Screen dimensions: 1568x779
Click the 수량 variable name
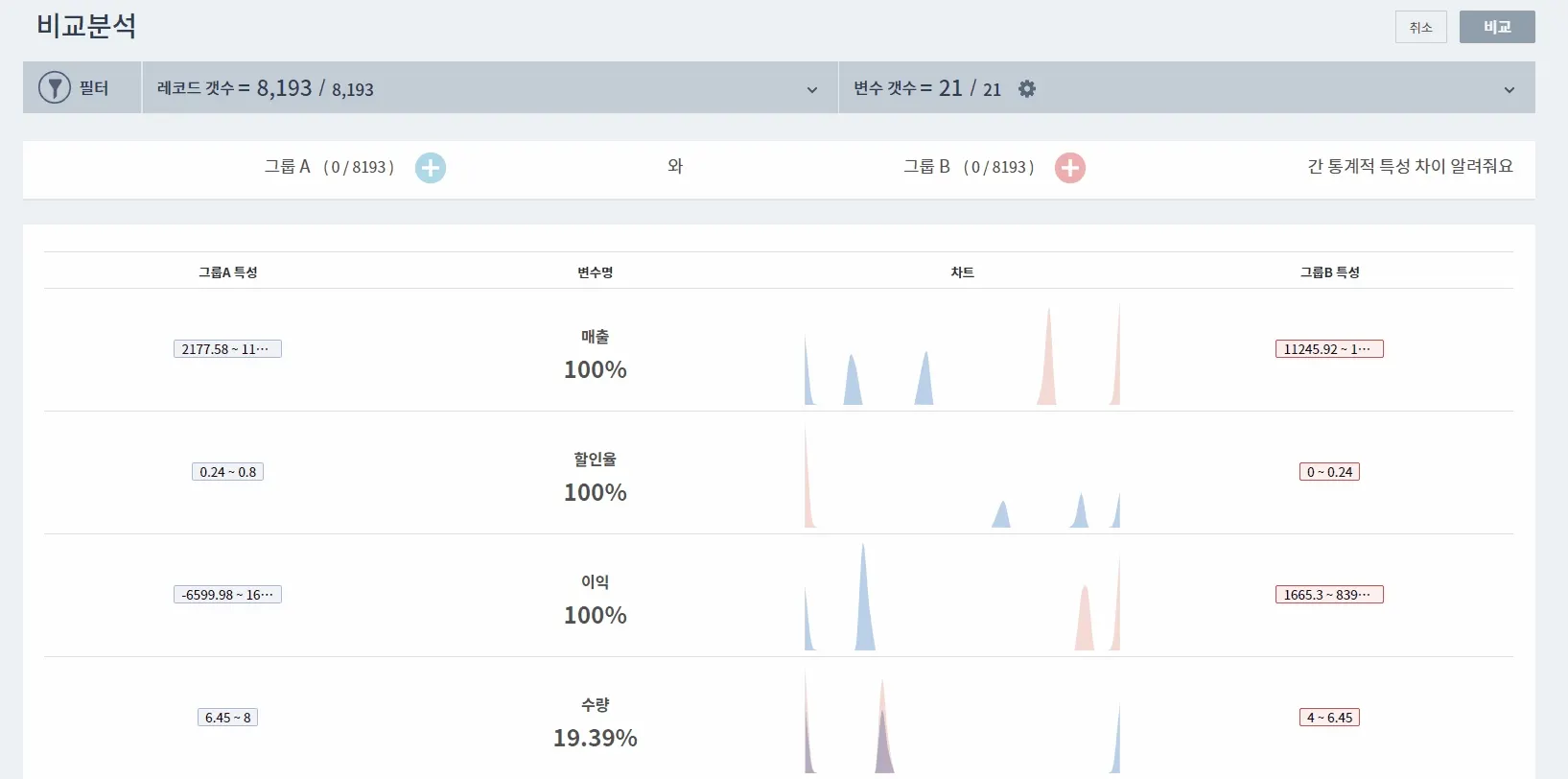coord(596,705)
